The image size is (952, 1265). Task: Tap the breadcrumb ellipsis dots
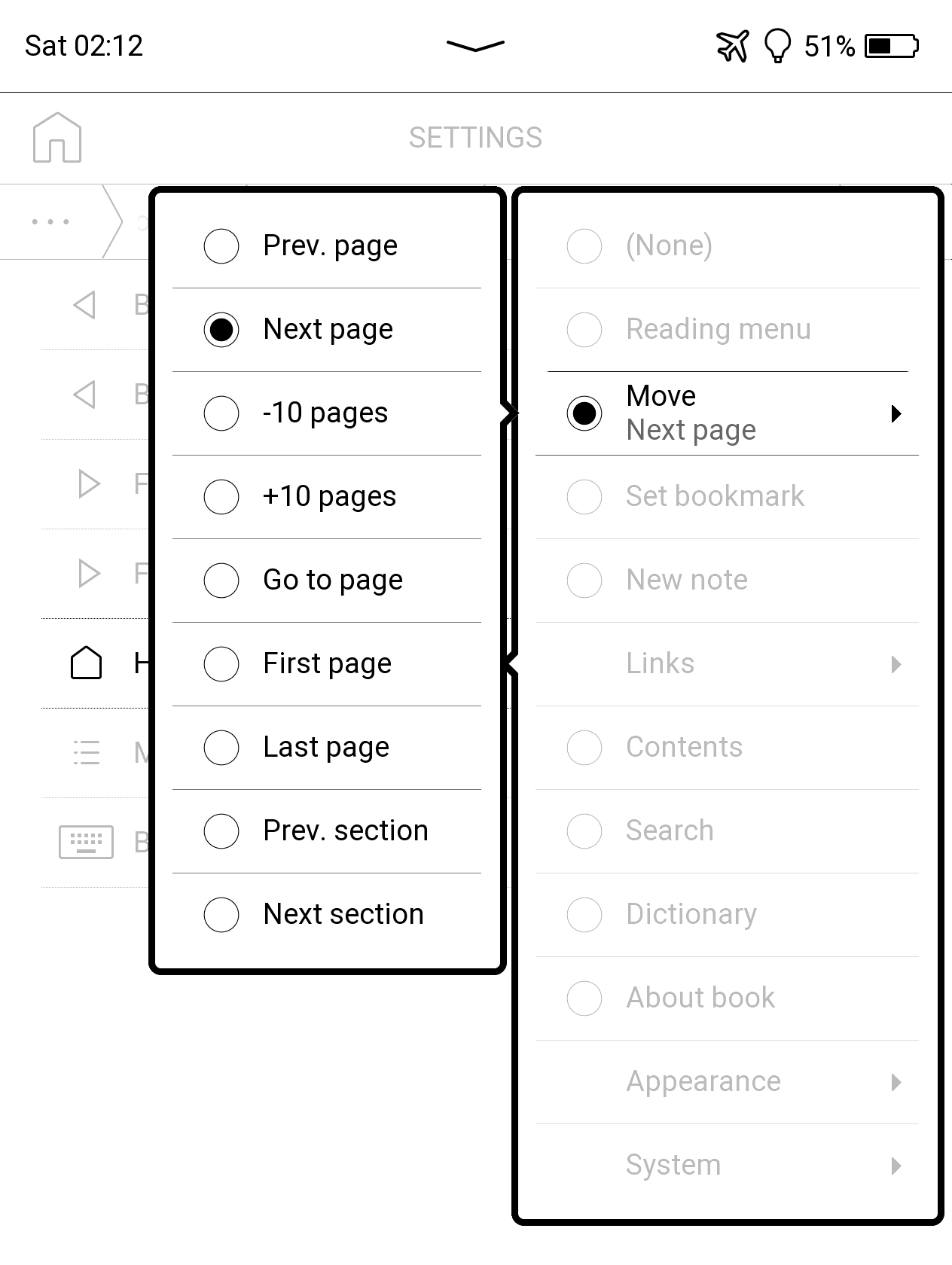(50, 222)
